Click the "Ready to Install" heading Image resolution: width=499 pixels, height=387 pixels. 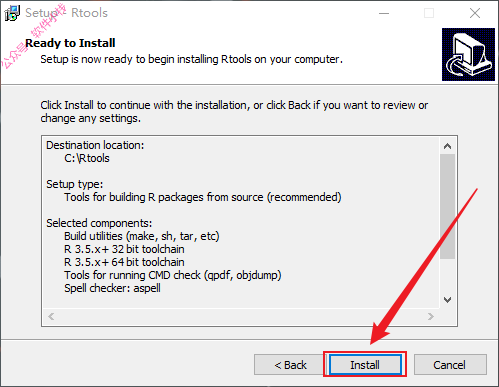(x=70, y=43)
